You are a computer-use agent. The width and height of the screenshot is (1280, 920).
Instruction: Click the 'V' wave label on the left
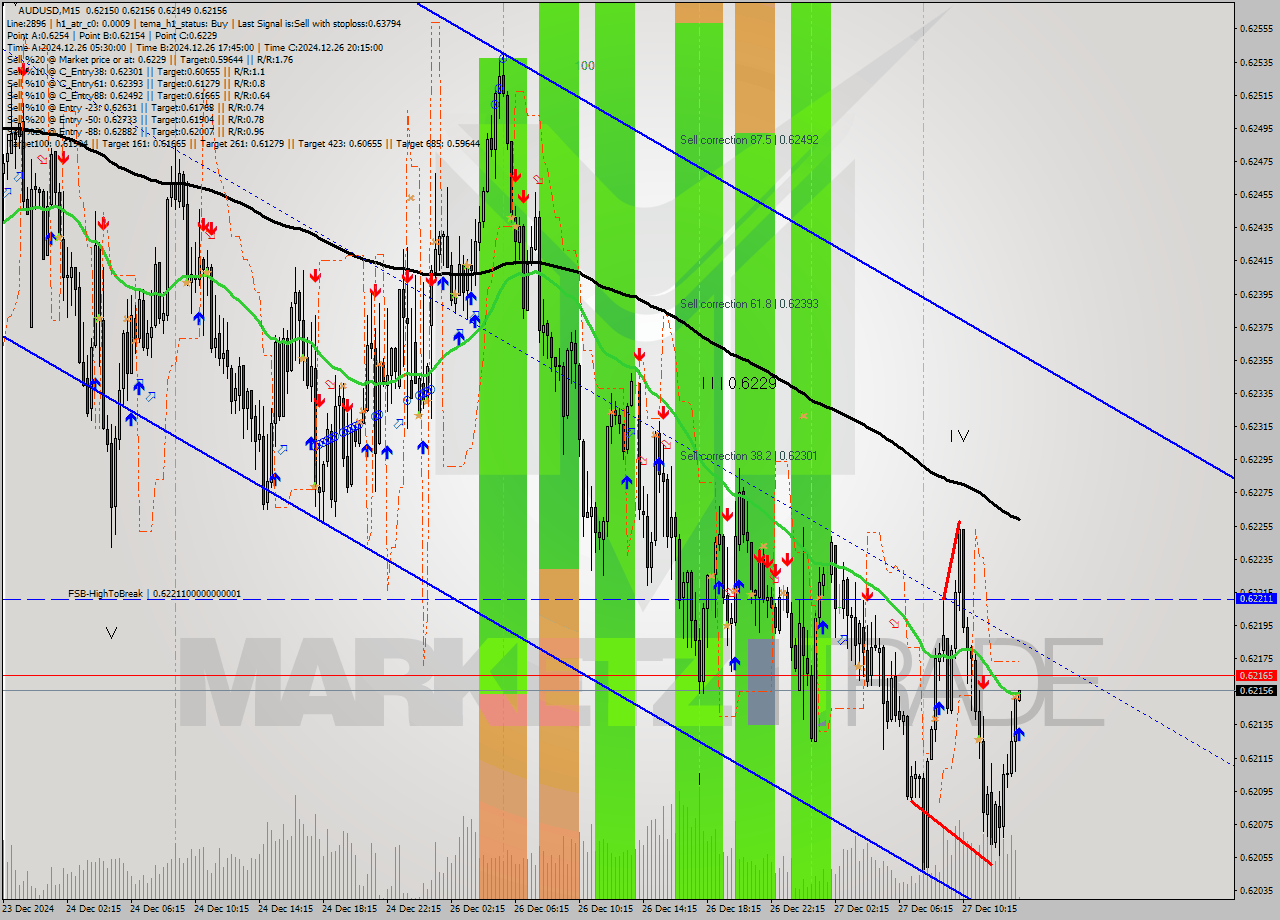111,632
